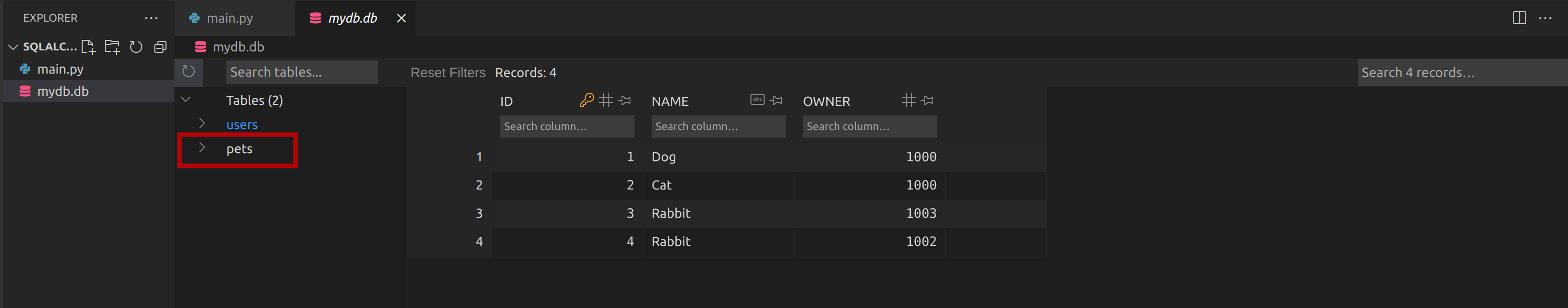Click the Reset Filters button
The image size is (1568, 308).
pos(447,73)
